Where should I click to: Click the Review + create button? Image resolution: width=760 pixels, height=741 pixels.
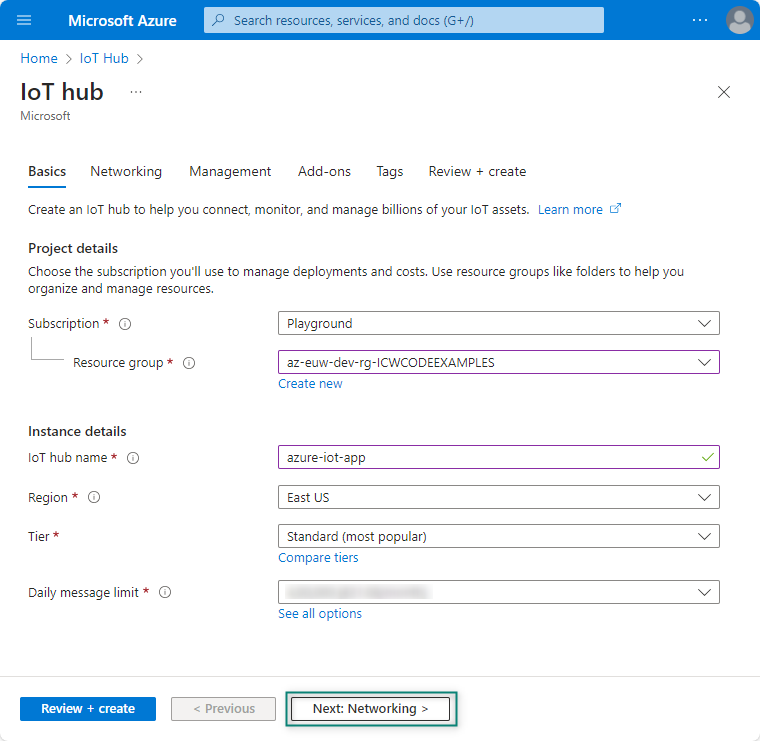[x=88, y=709]
